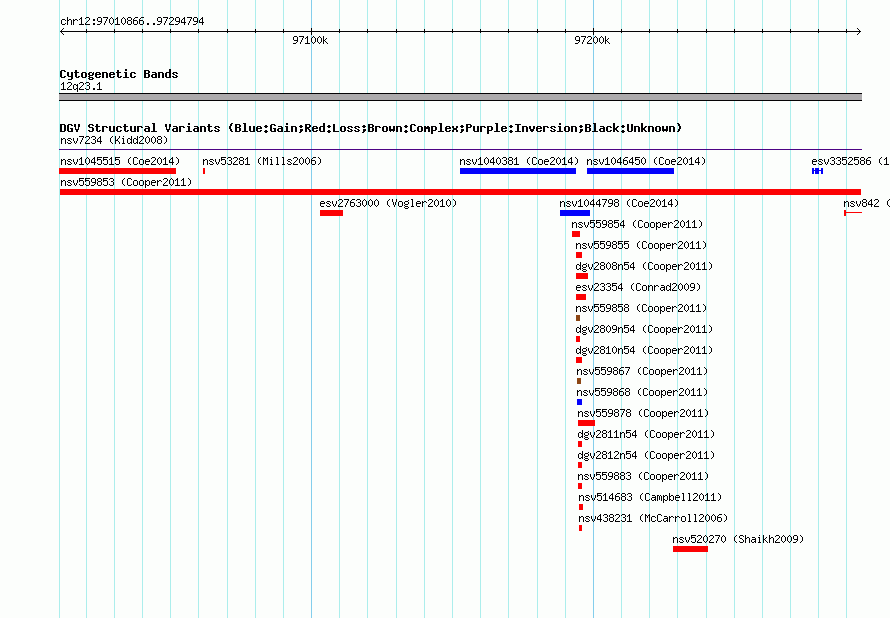Click the DGV Structural Variants track title

(371, 128)
